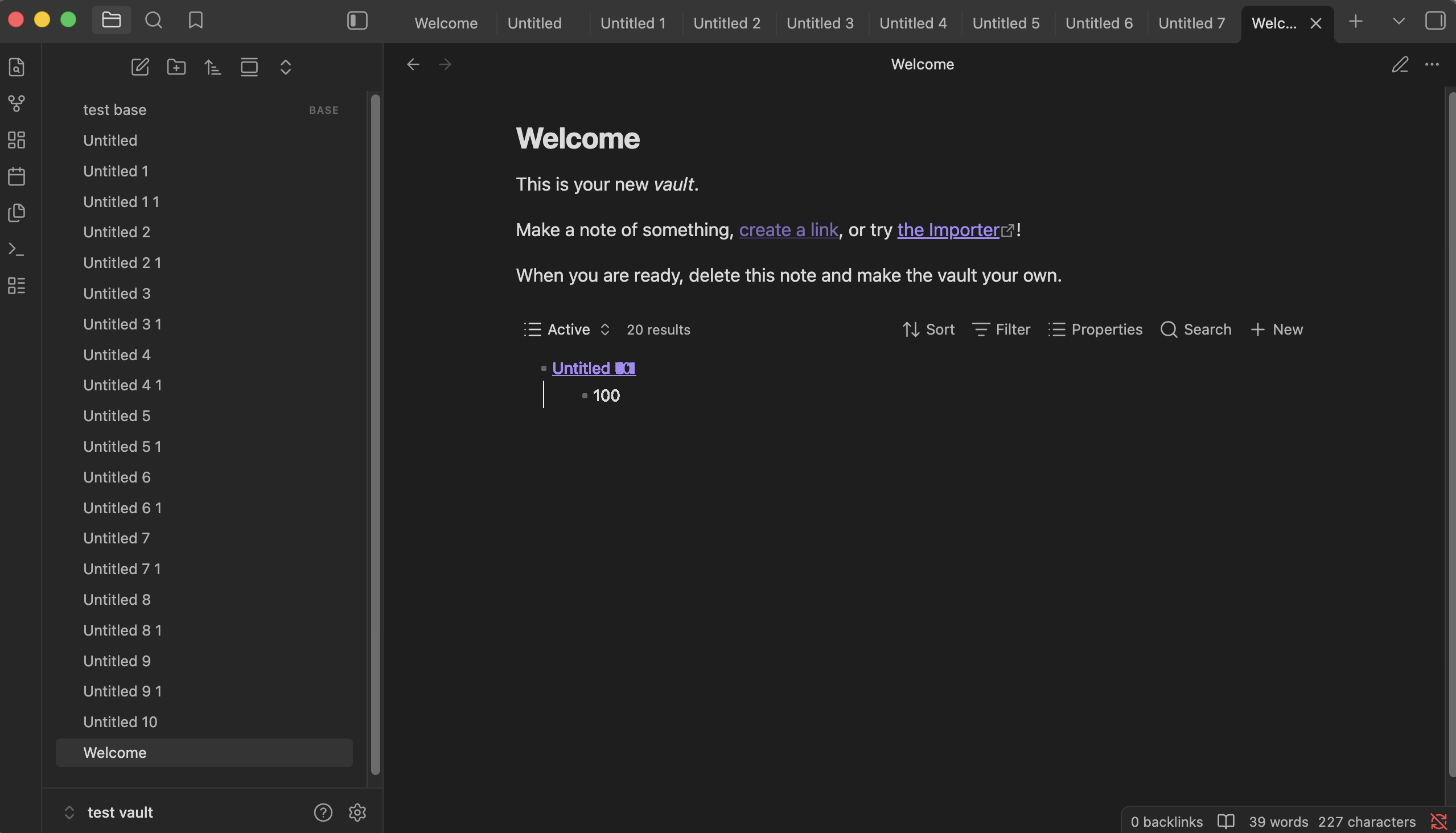Switch to the Untitled 7 tab
The image size is (1456, 833).
coord(1191,23)
